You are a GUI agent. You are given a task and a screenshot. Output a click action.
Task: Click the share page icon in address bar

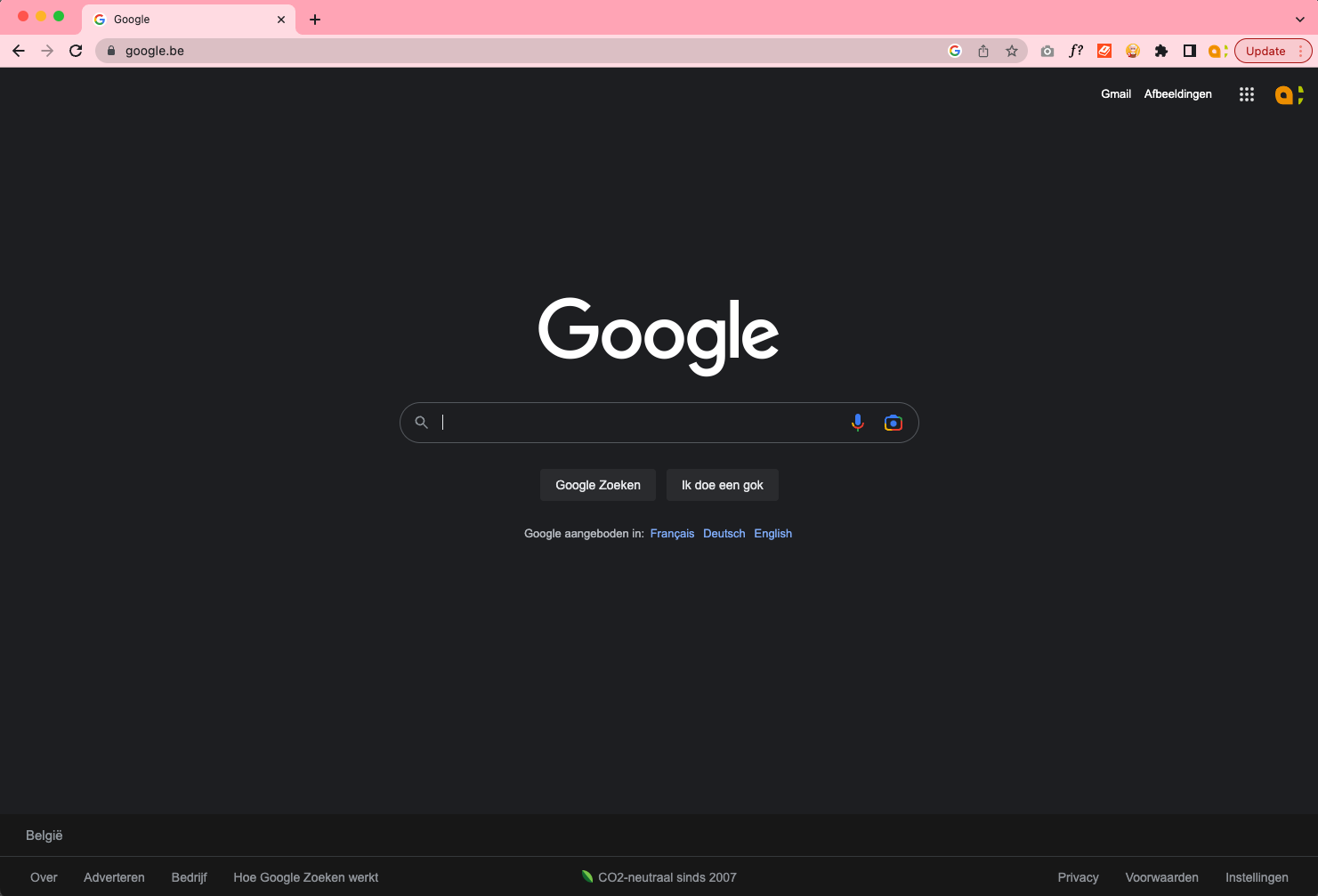click(x=983, y=51)
